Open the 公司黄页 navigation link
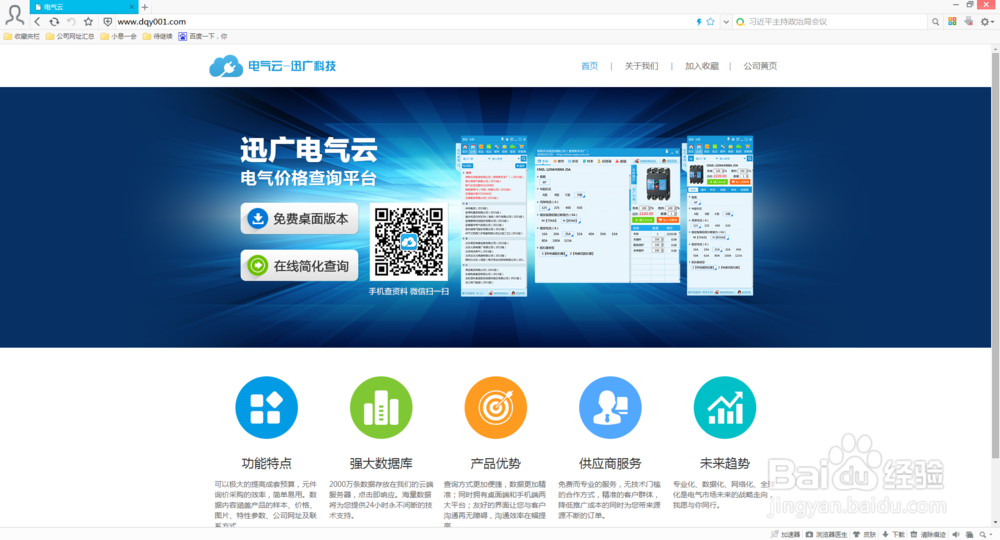Screen dimensions: 1000x540 (760, 66)
